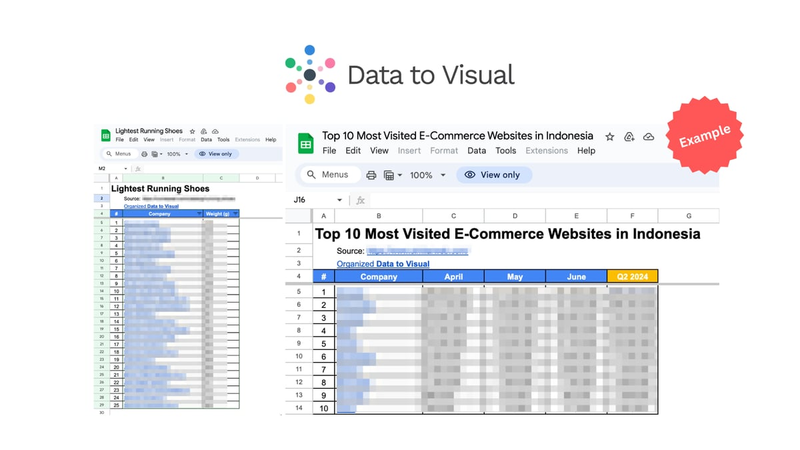Open Help menu in Indonesia sheet

pos(586,151)
